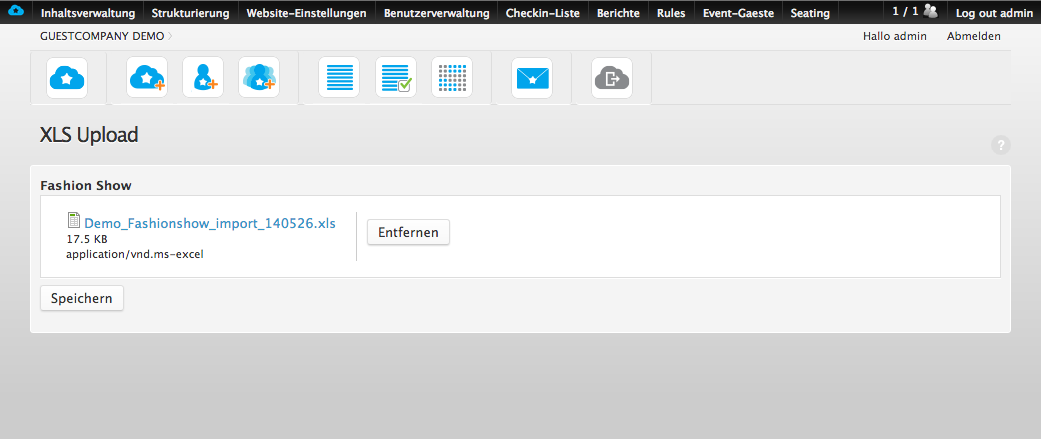Open the list with green checkmark icon

[x=396, y=78]
